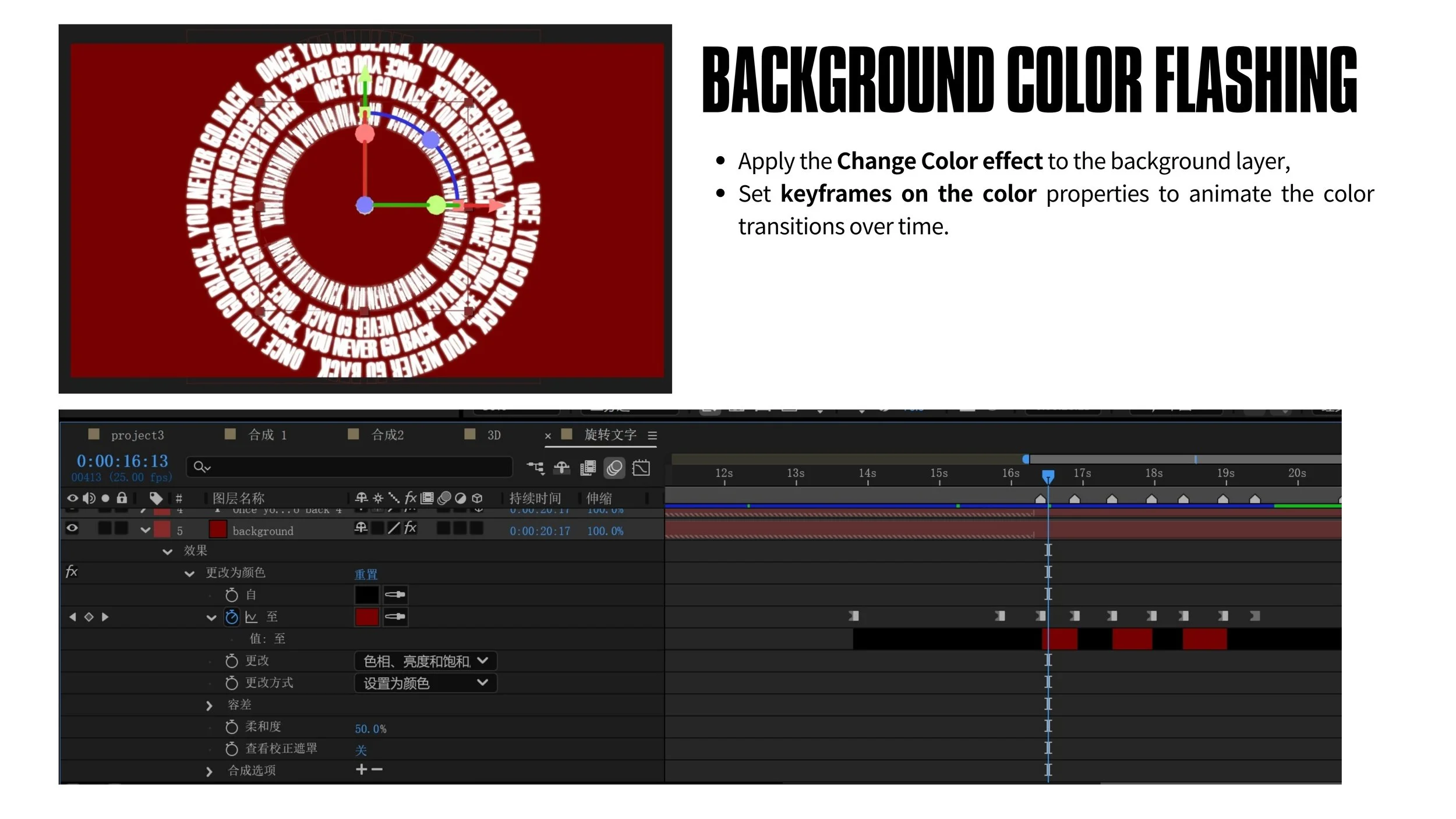
Task: Toggle the shy layers hide button
Action: [x=561, y=468]
